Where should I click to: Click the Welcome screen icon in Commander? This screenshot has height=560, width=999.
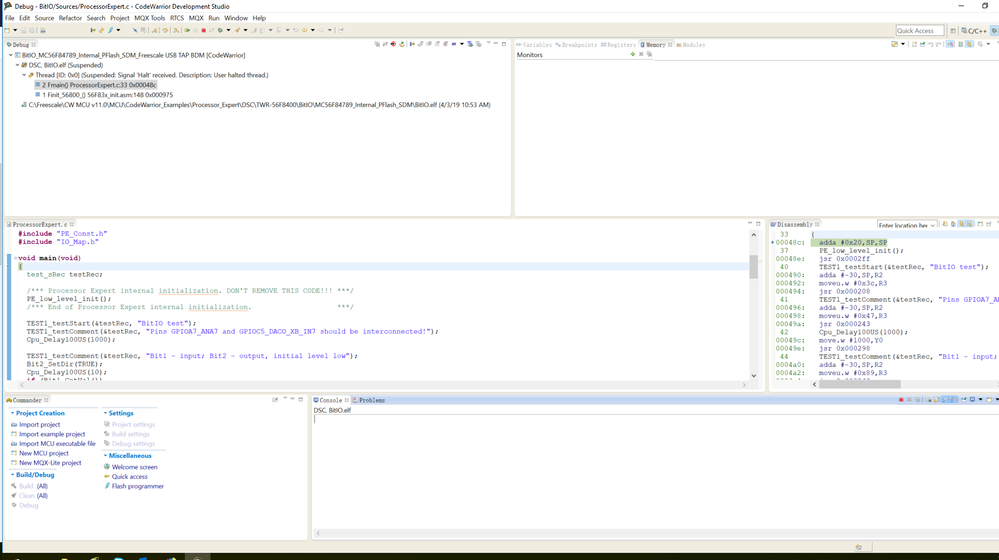pos(107,466)
